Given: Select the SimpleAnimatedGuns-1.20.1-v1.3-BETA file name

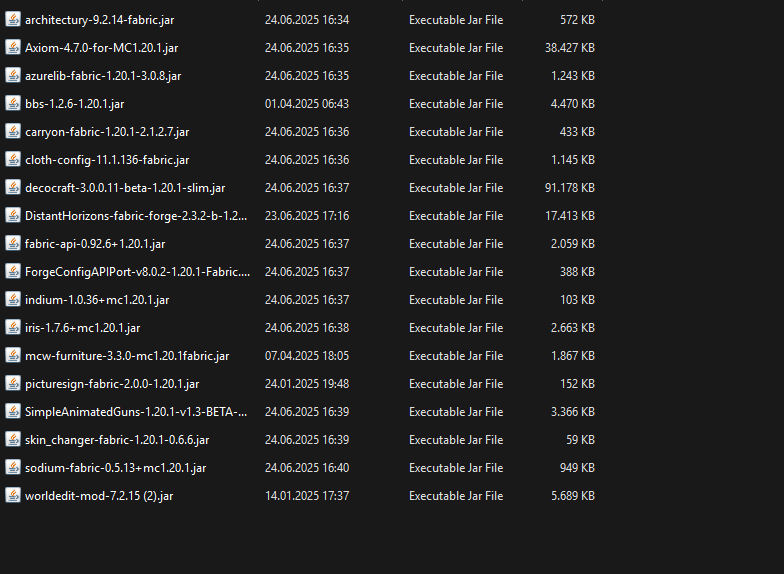Looking at the screenshot, I should pos(136,412).
